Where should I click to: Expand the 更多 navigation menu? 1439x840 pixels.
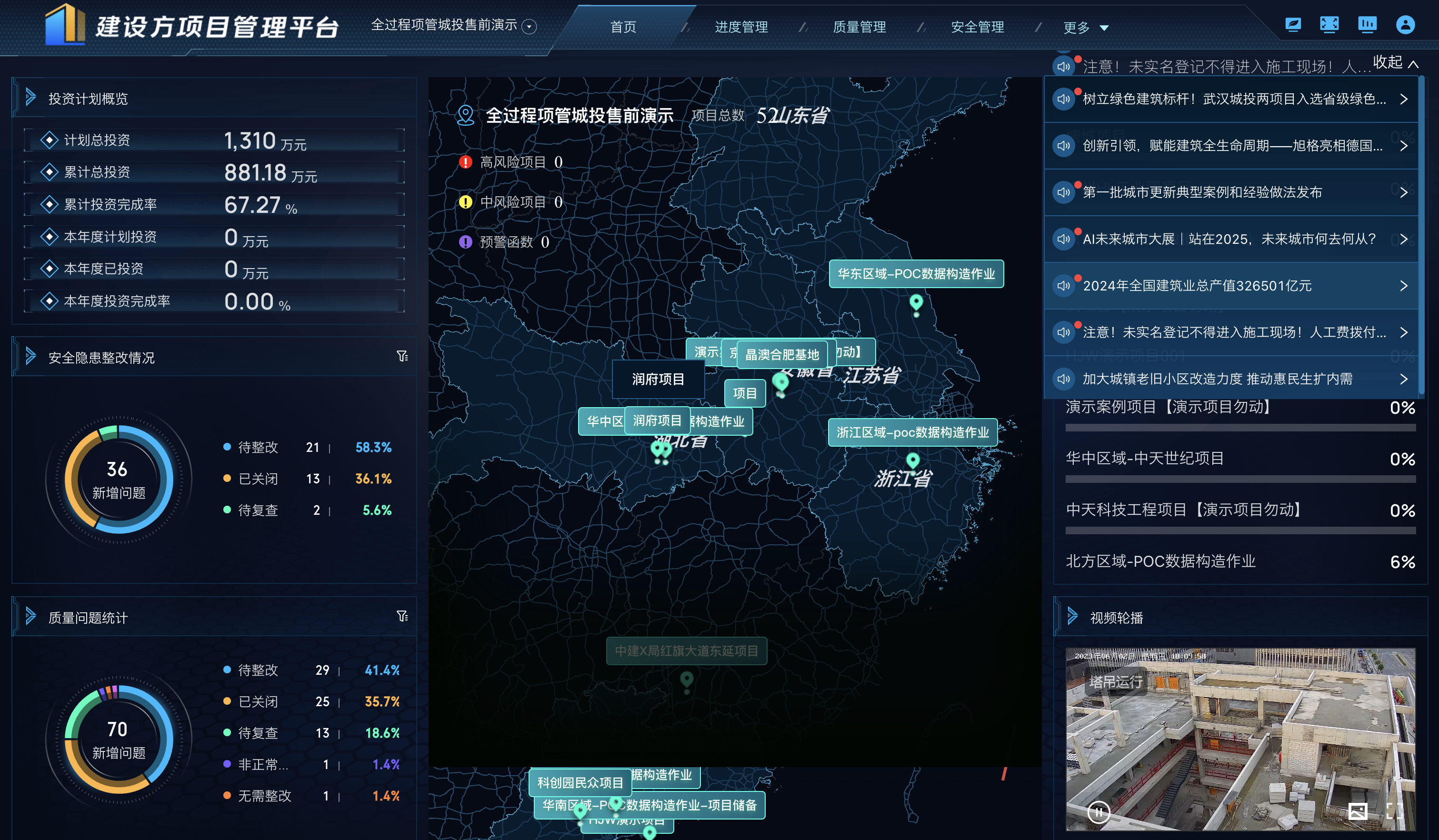tap(1085, 28)
